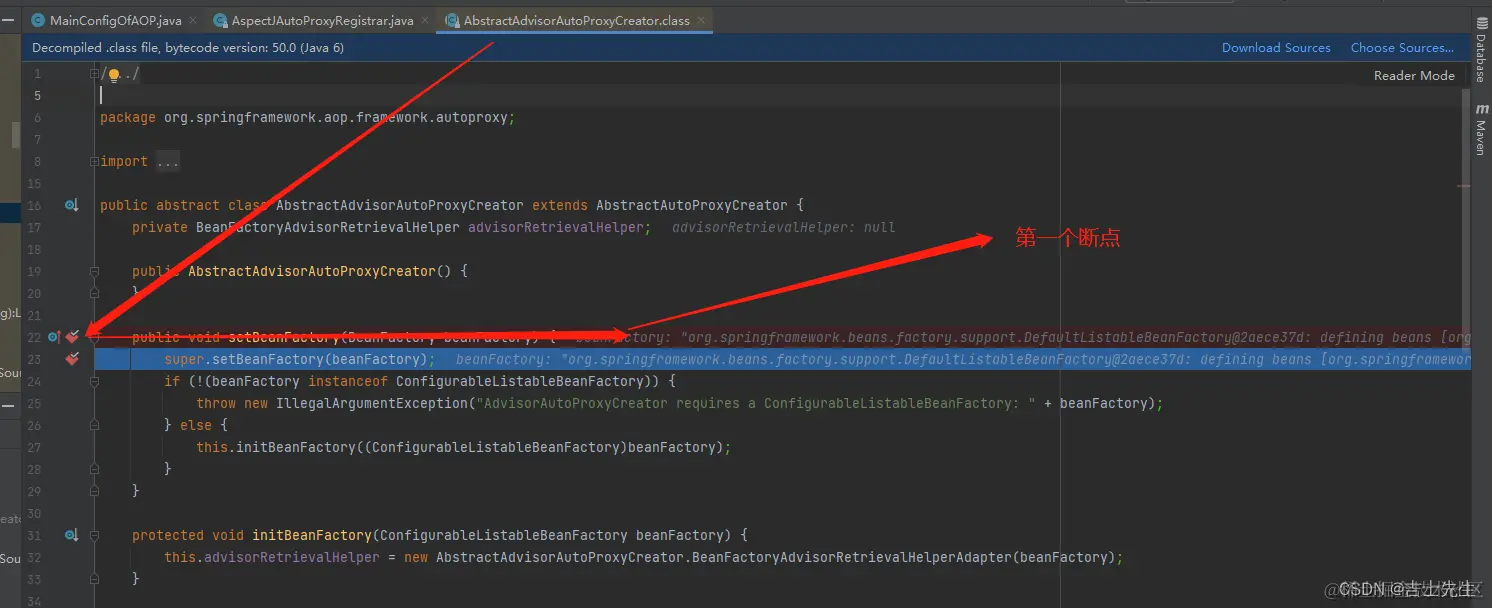The height and width of the screenshot is (608, 1492).
Task: Click the inline hint advisorRetrievalHelper: null
Action: [x=783, y=227]
